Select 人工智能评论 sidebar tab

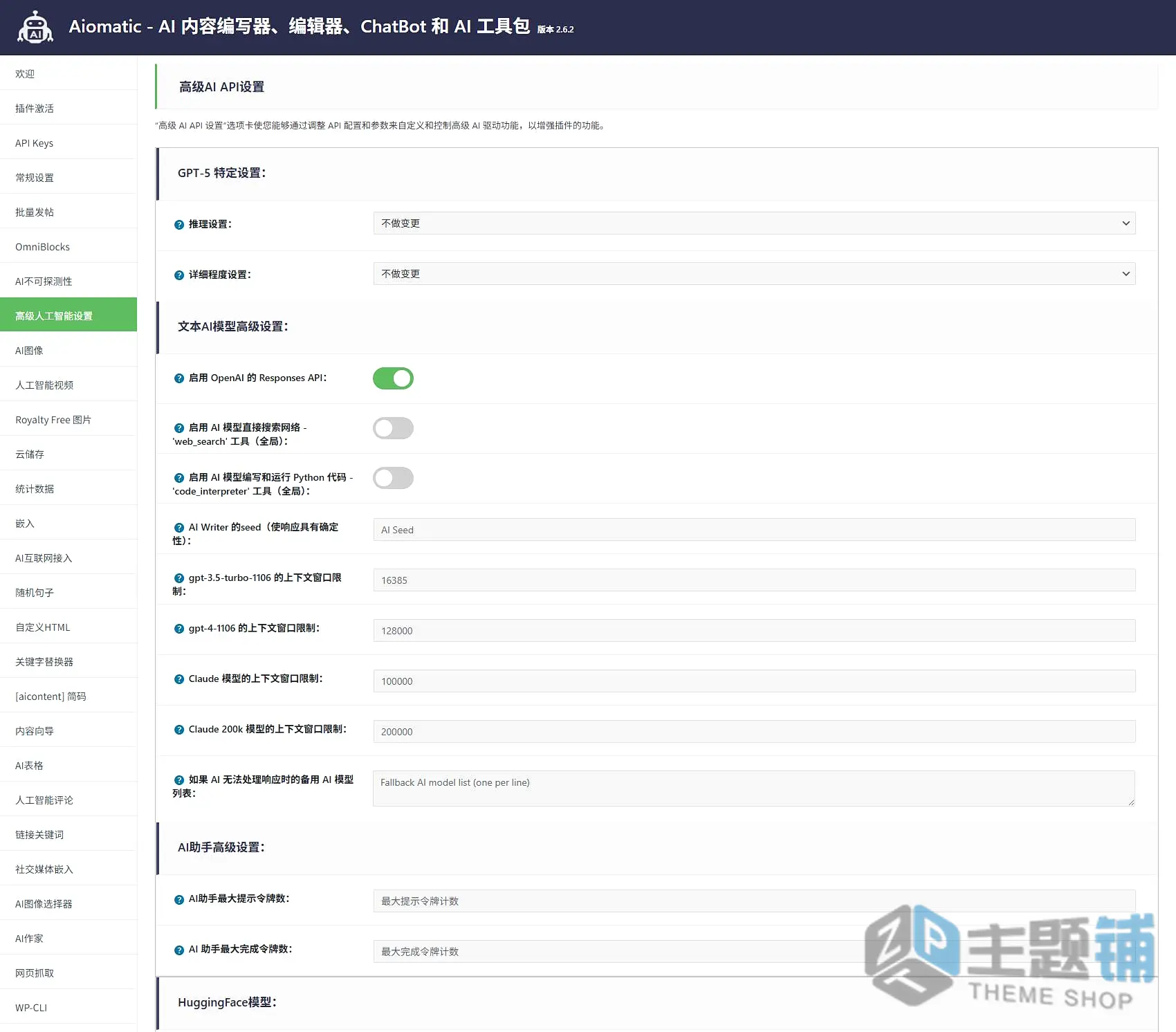(68, 800)
